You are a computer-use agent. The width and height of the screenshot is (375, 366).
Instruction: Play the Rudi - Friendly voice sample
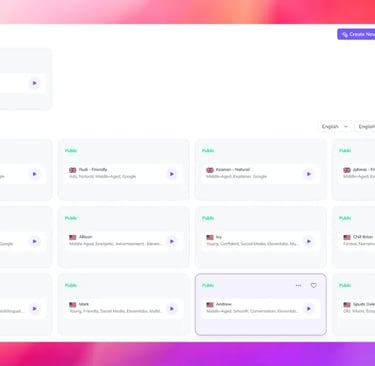pyautogui.click(x=172, y=174)
